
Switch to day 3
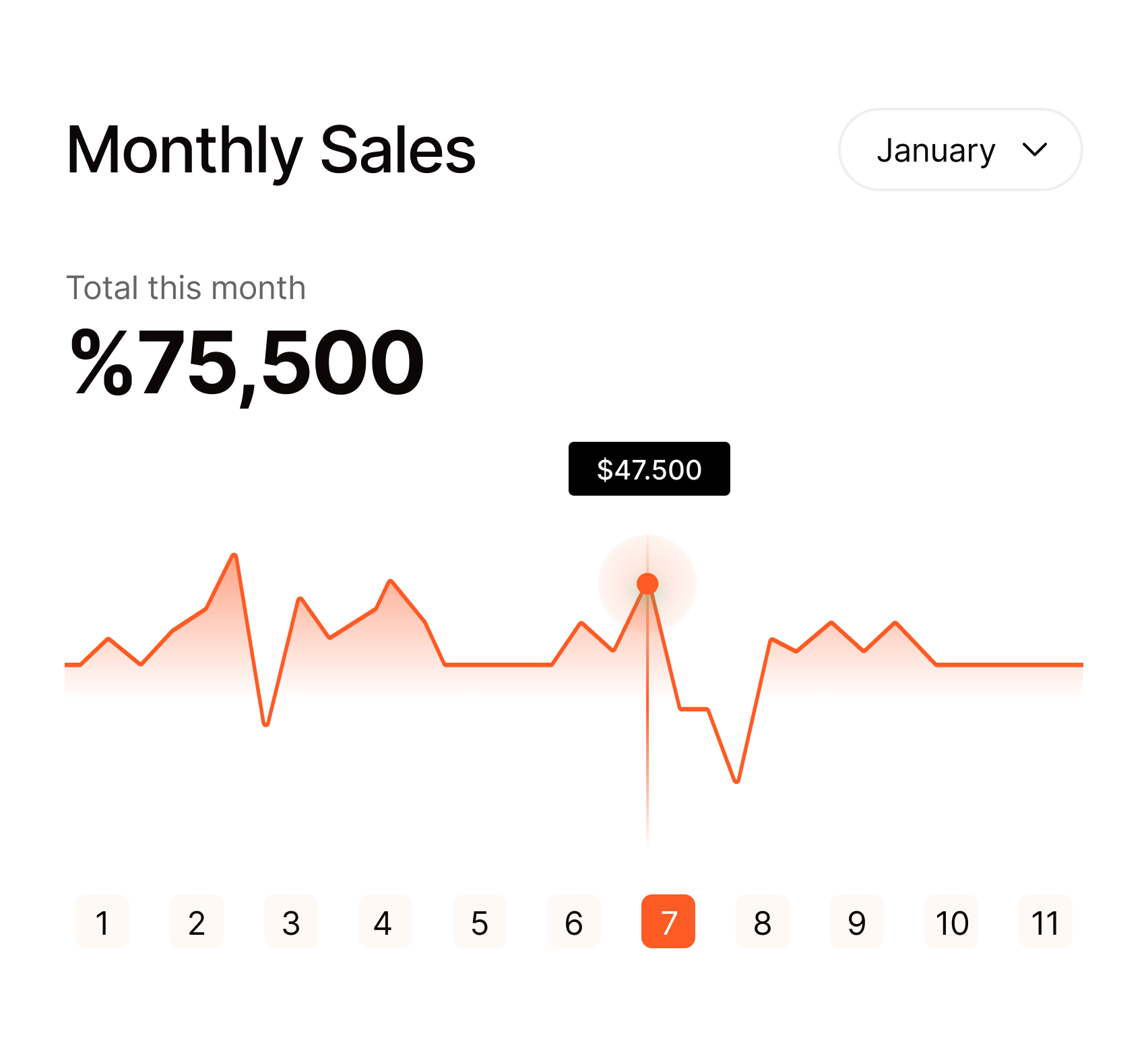coord(291,921)
